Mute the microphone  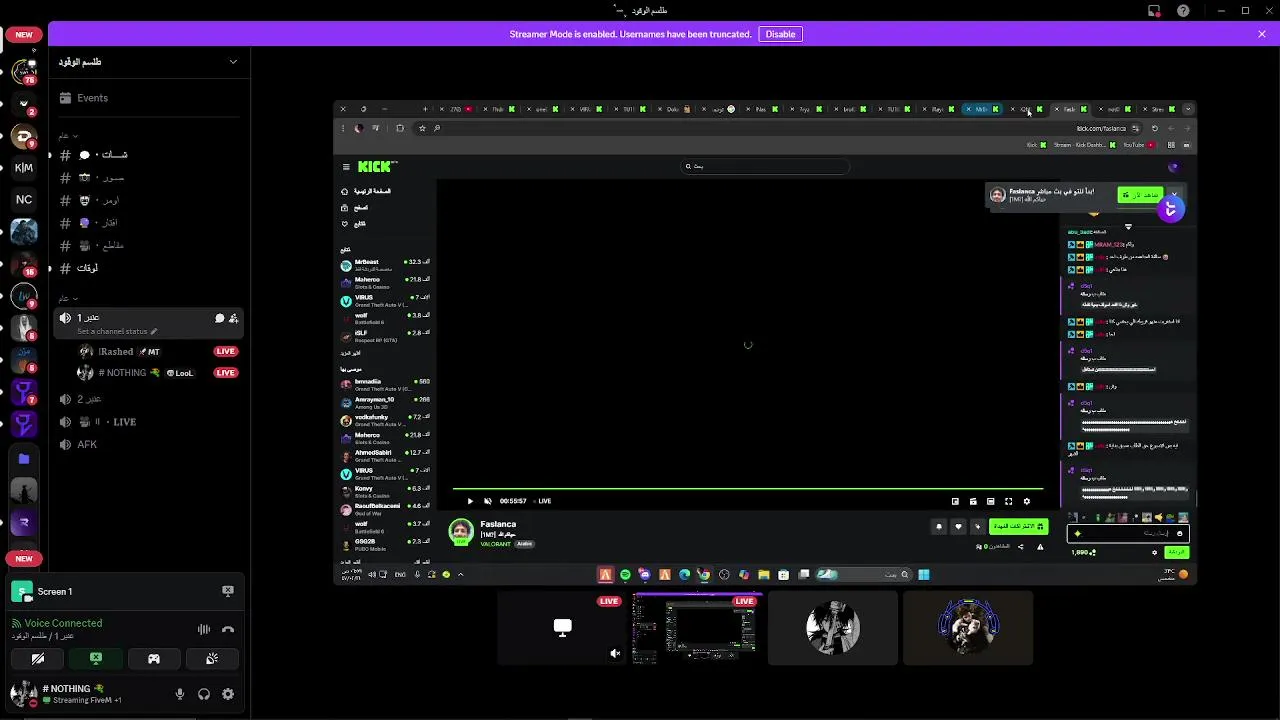coord(180,694)
